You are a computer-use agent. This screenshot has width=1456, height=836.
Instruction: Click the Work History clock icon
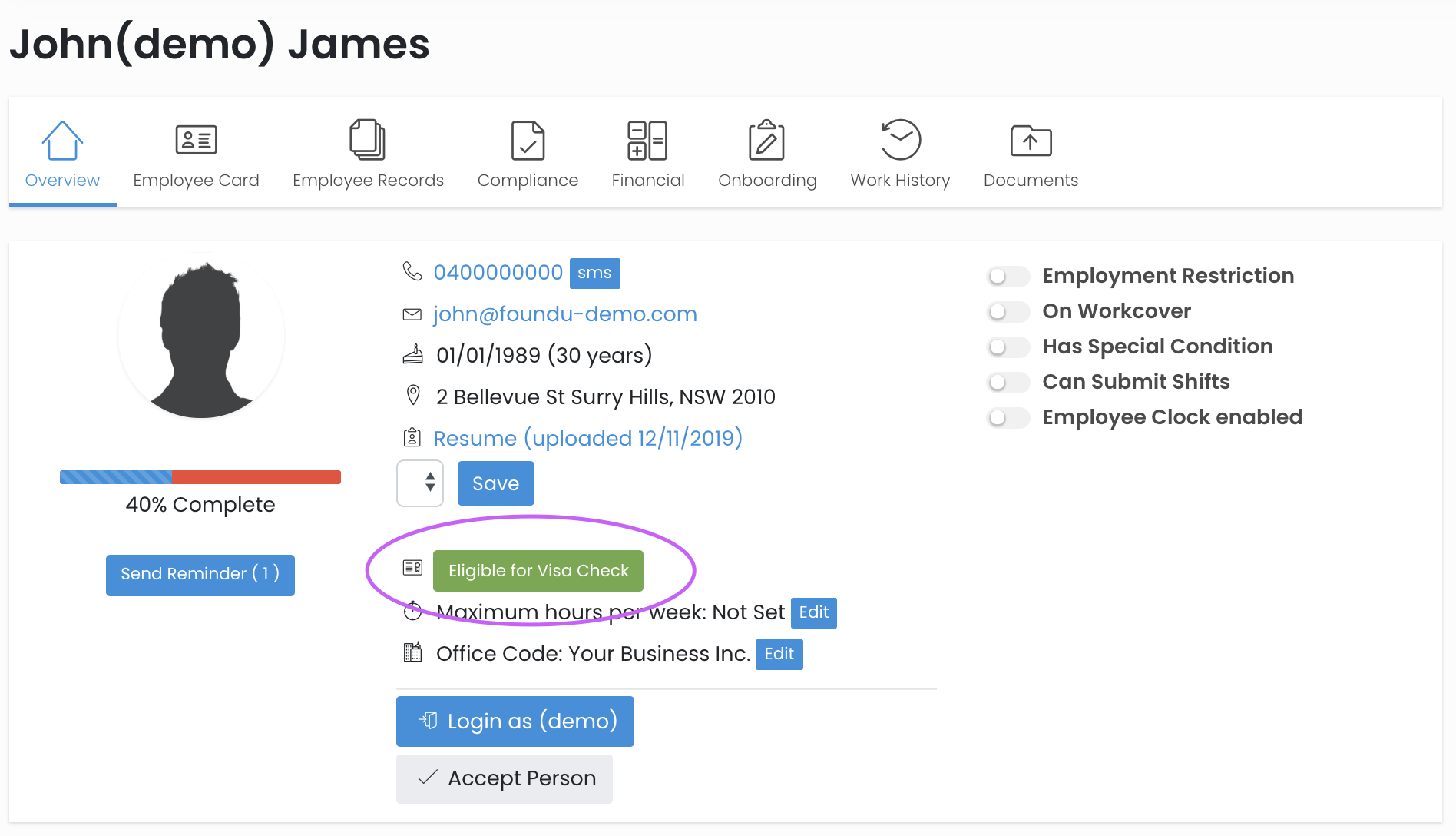900,140
